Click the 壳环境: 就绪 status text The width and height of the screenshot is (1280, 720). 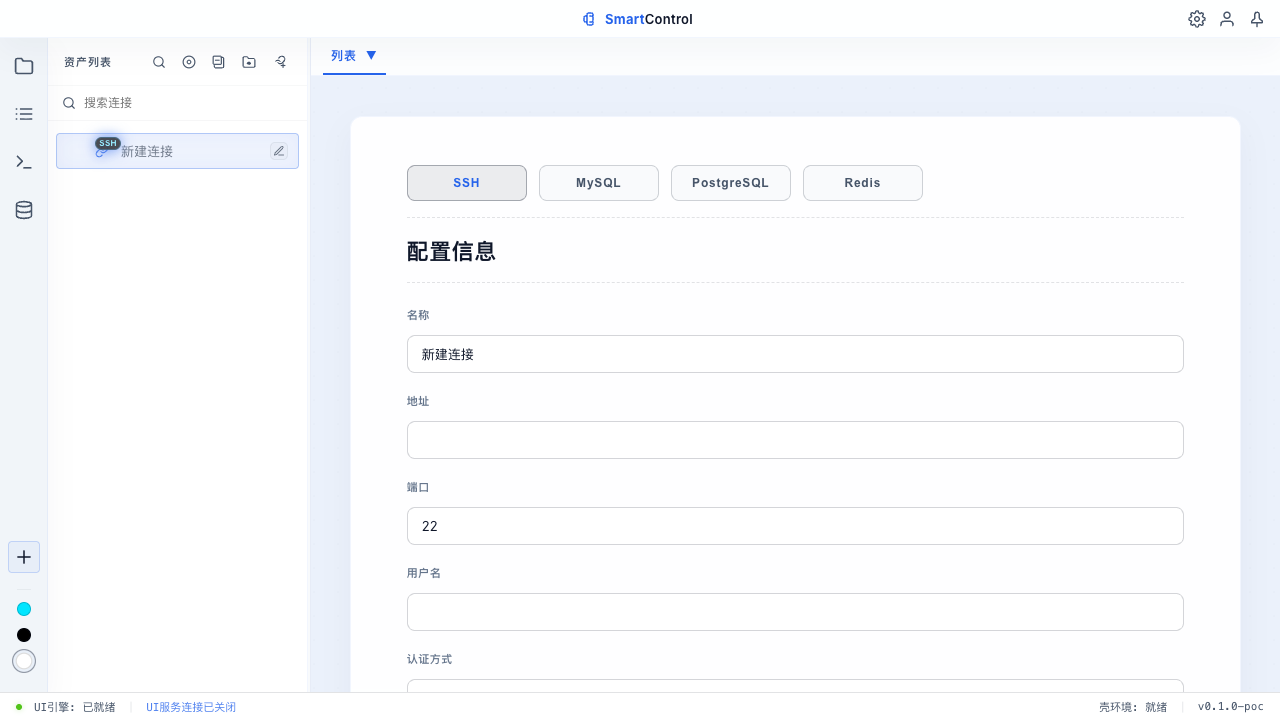tap(1133, 707)
